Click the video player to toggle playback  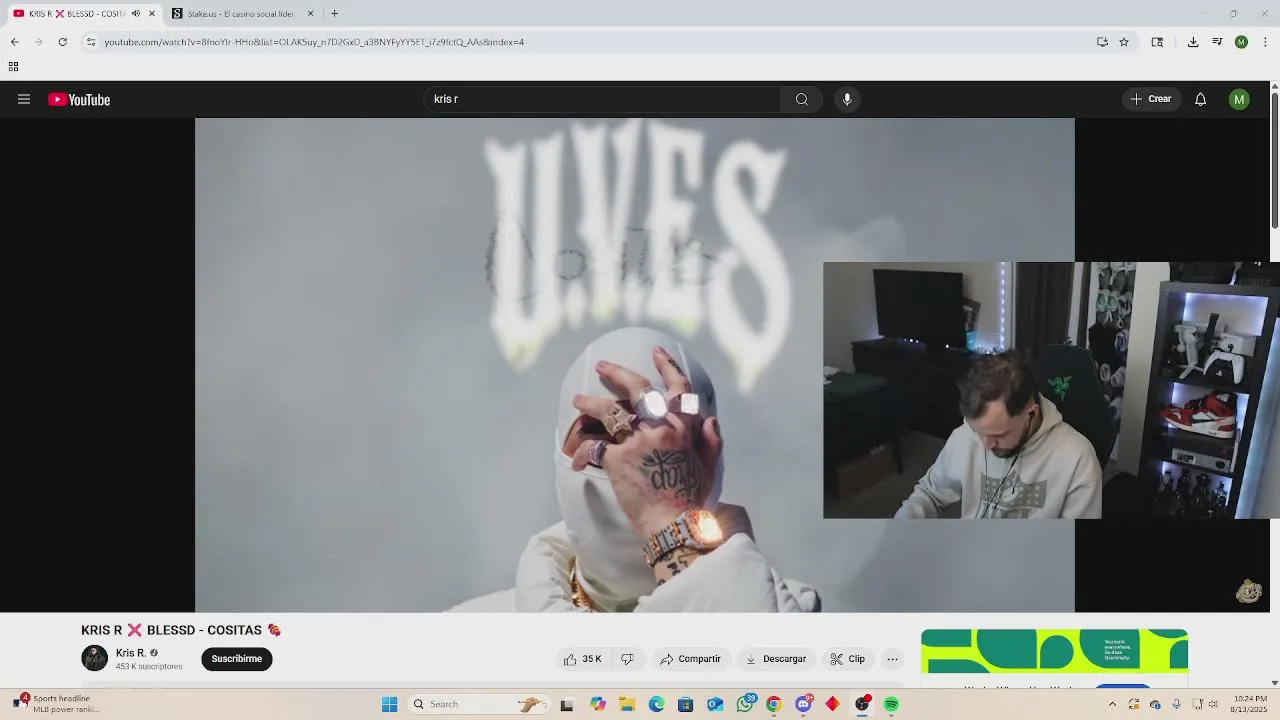pyautogui.click(x=508, y=365)
